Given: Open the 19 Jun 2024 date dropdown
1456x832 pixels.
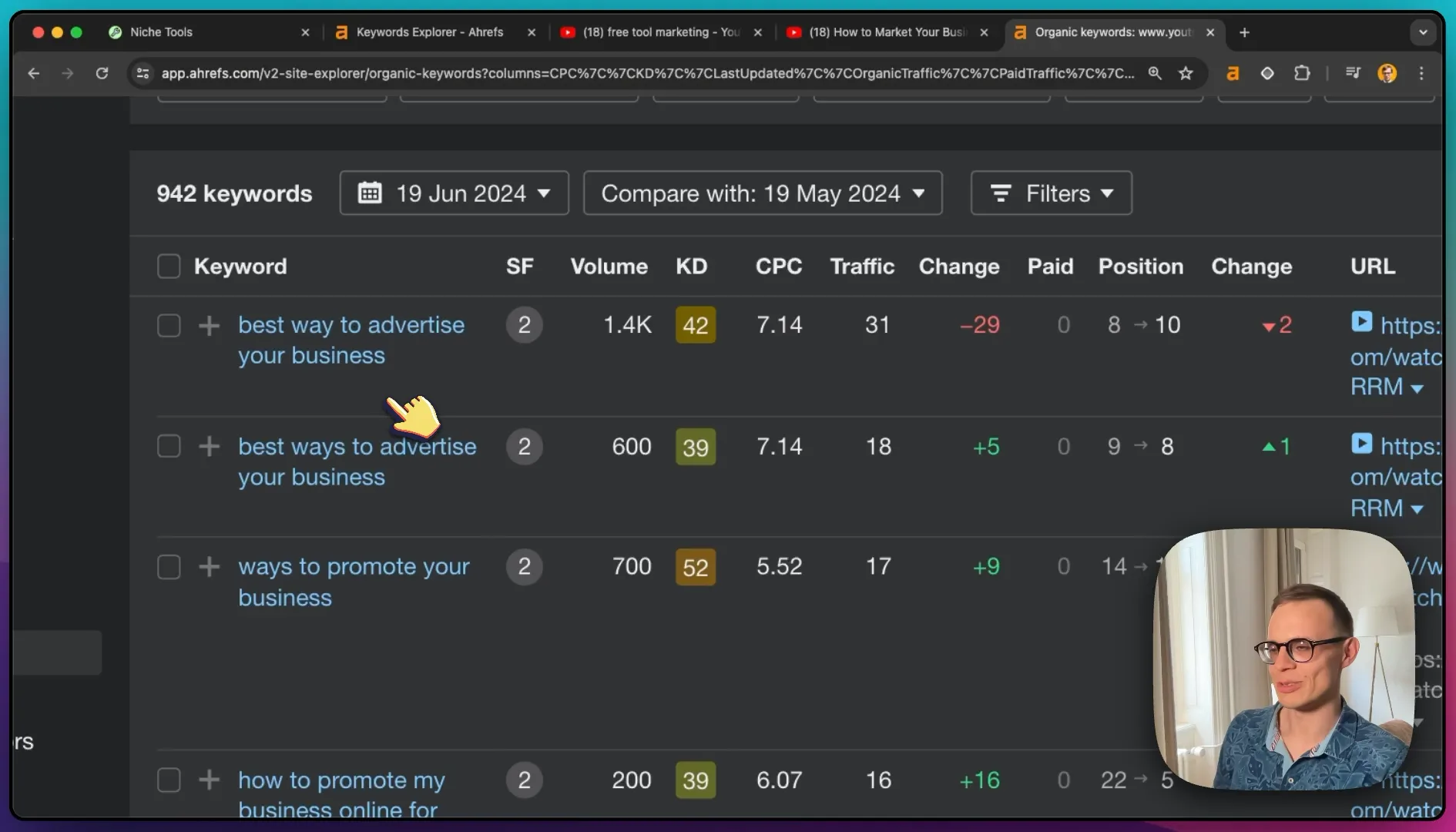Looking at the screenshot, I should click(455, 193).
